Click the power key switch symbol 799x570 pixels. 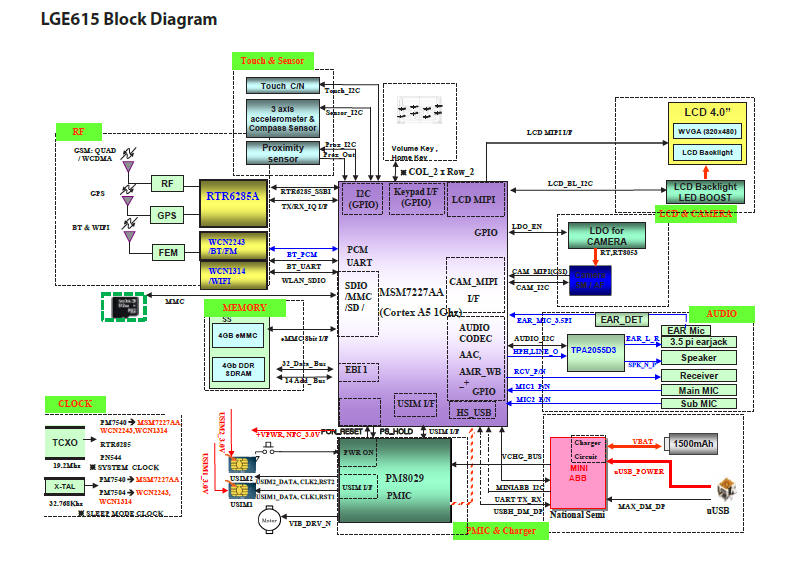click(x=268, y=448)
